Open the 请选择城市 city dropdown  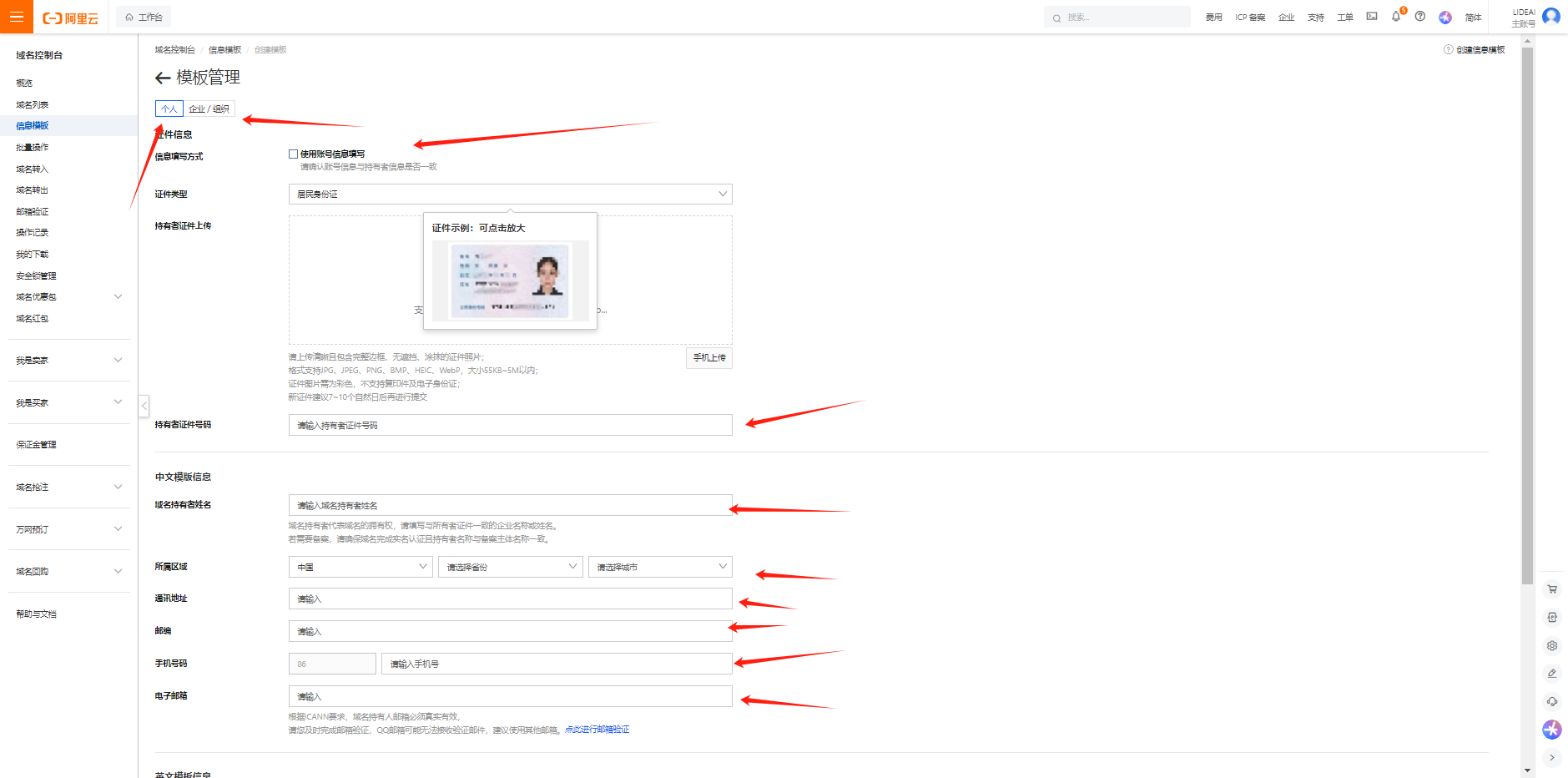click(659, 567)
